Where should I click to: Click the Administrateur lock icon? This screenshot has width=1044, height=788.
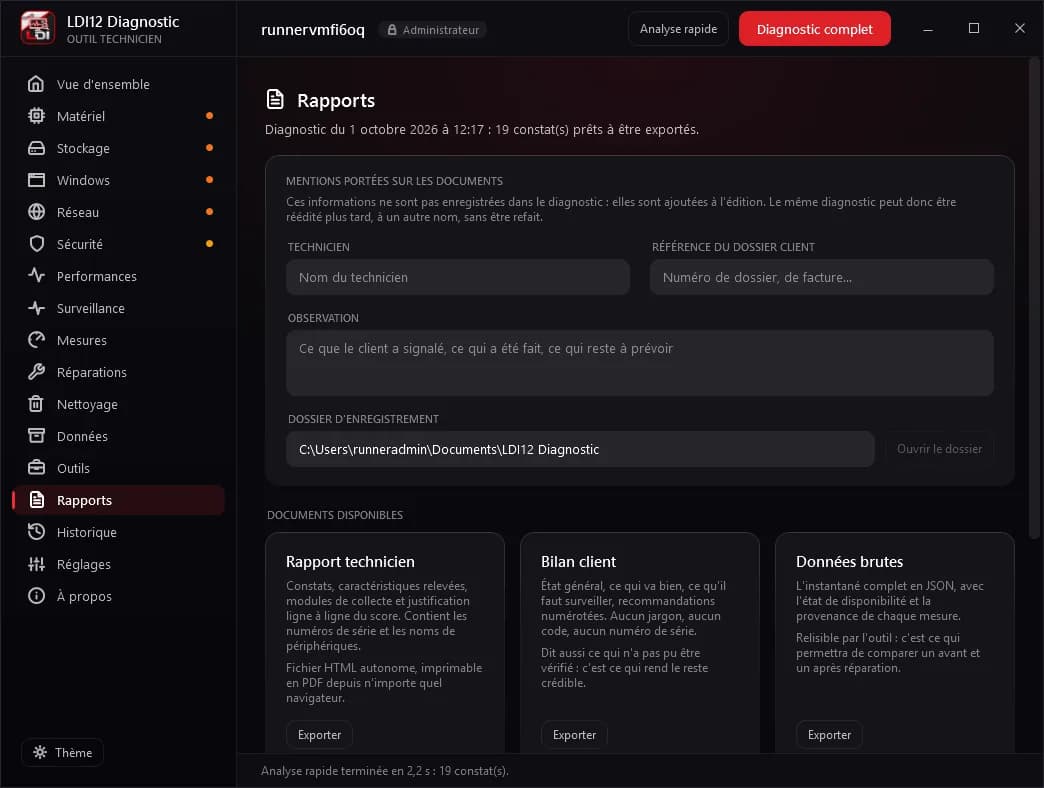[x=392, y=30]
